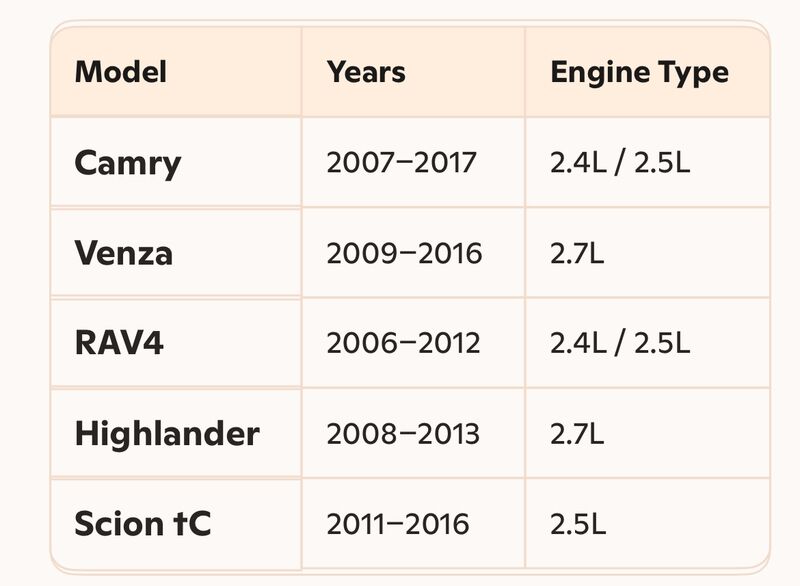Click the Years column header
Viewport: 800px width, 586px height.
(x=366, y=72)
